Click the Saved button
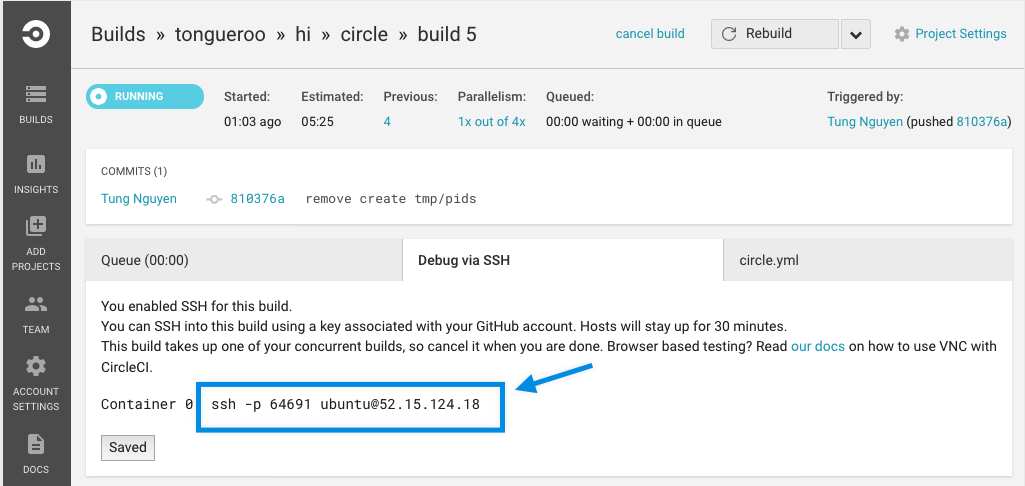This screenshot has height=486, width=1025. pos(128,447)
